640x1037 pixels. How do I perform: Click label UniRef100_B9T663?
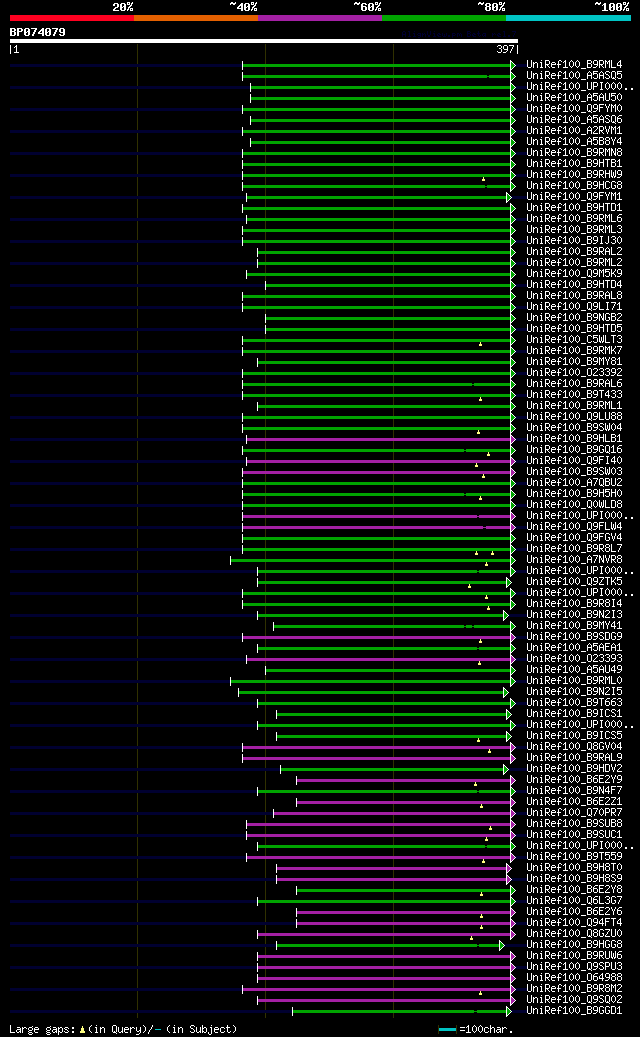click(x=575, y=702)
